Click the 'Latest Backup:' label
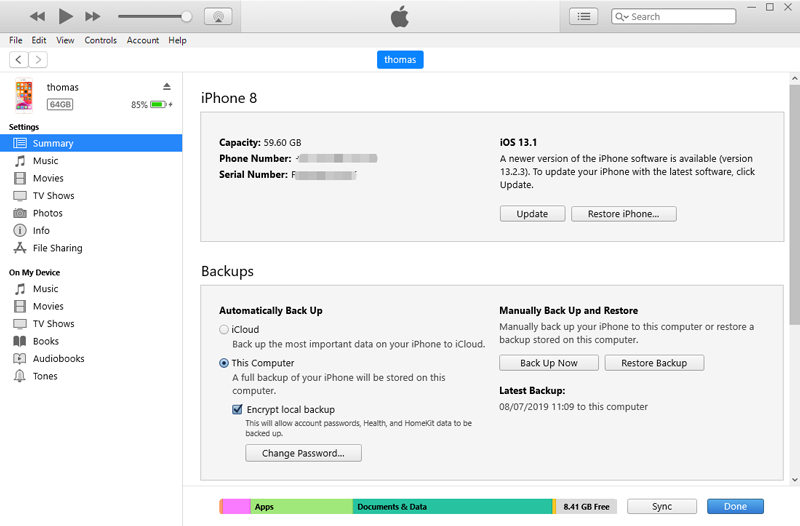 point(532,391)
